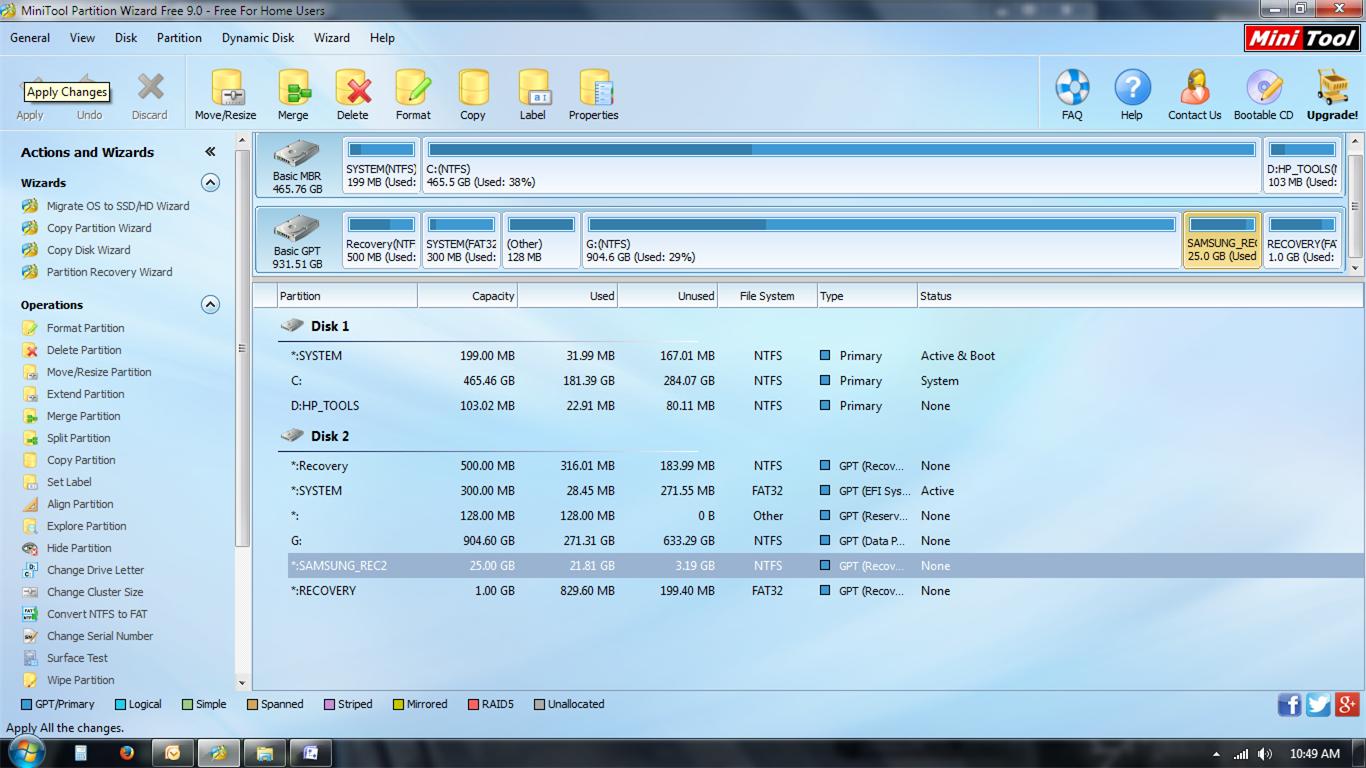
Task: Open the Help menu
Action: coord(382,38)
